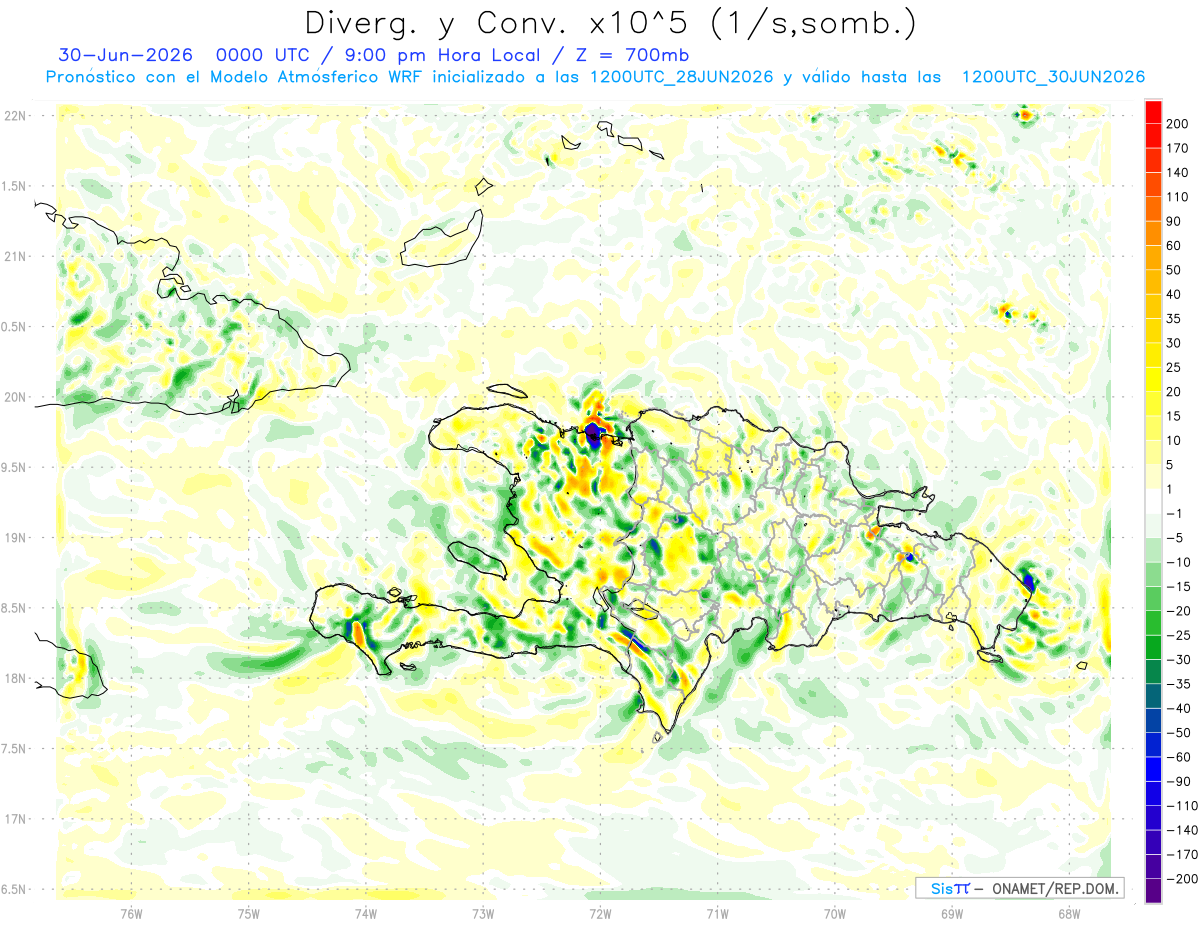
Task: Click the latitude label "17N"
Action: [14, 819]
